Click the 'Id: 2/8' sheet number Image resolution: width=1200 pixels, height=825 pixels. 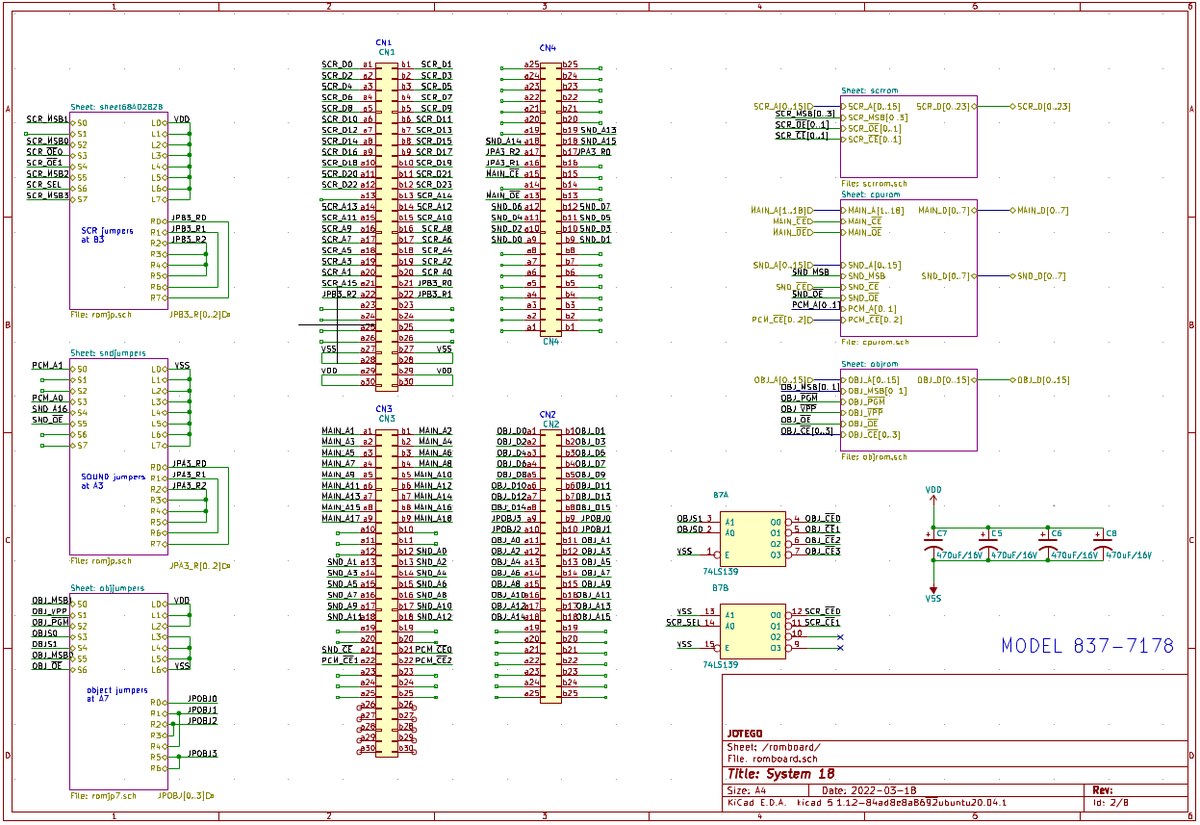tap(1111, 802)
